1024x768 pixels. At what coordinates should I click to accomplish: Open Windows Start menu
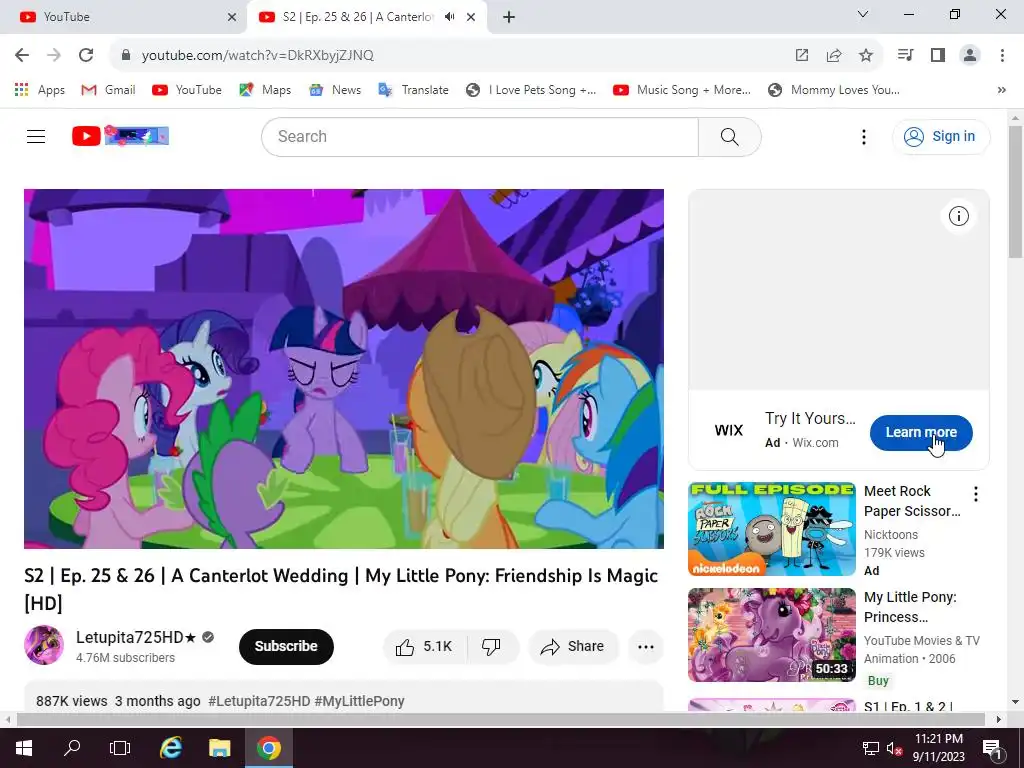24,748
